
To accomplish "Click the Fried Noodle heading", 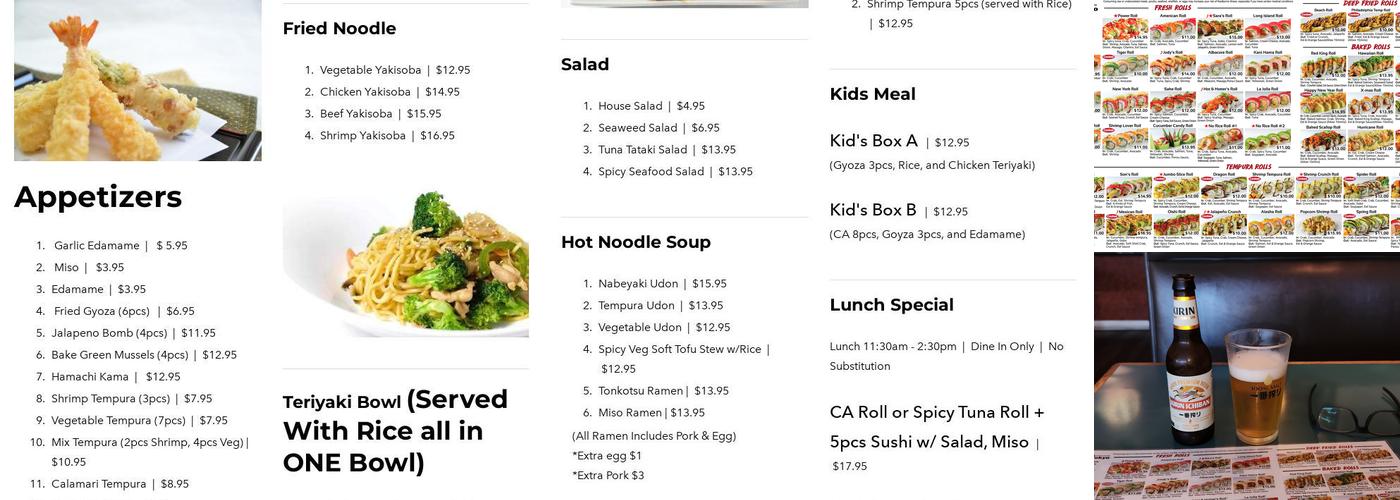I will point(339,28).
